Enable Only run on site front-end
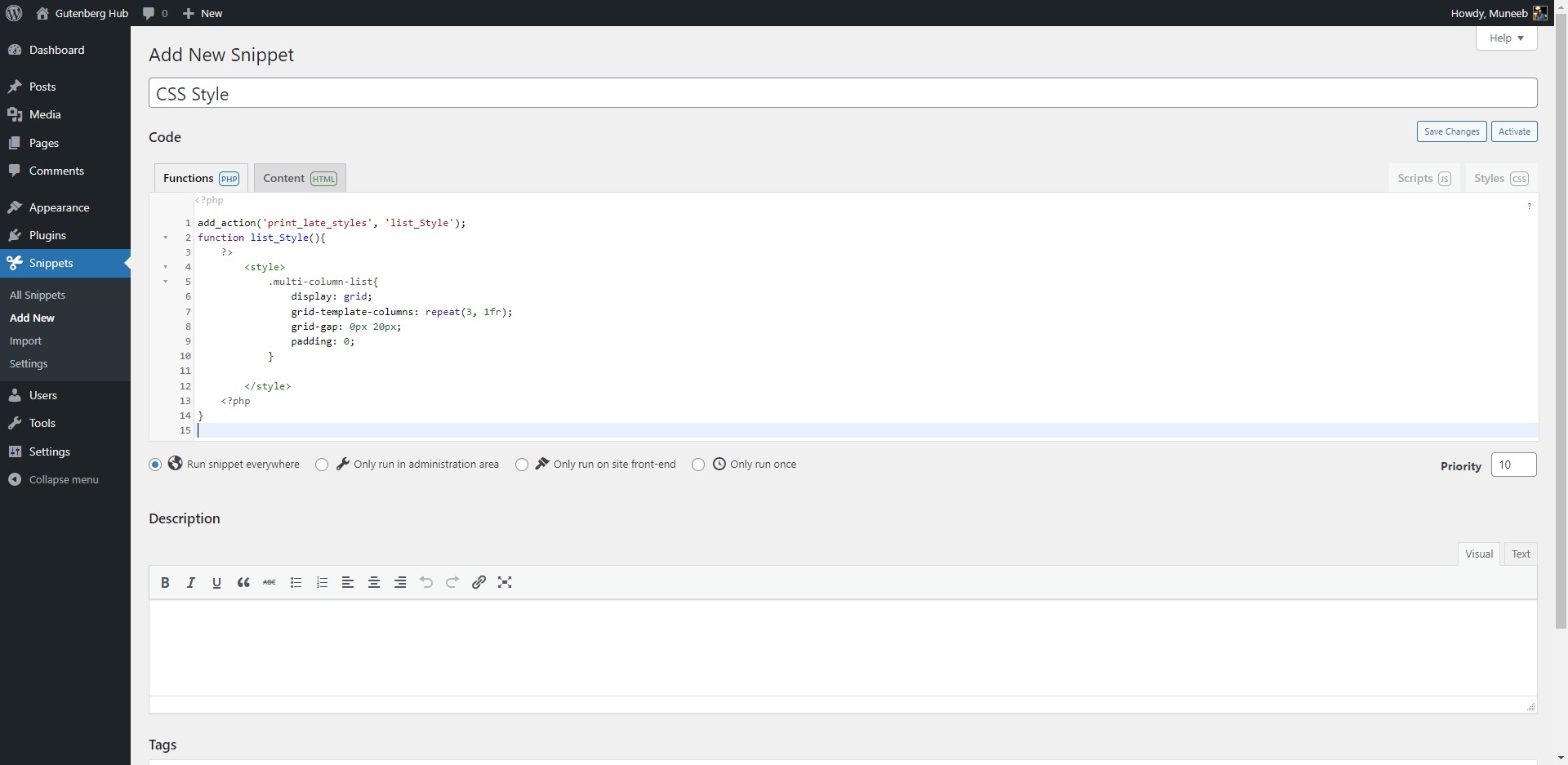 [522, 464]
